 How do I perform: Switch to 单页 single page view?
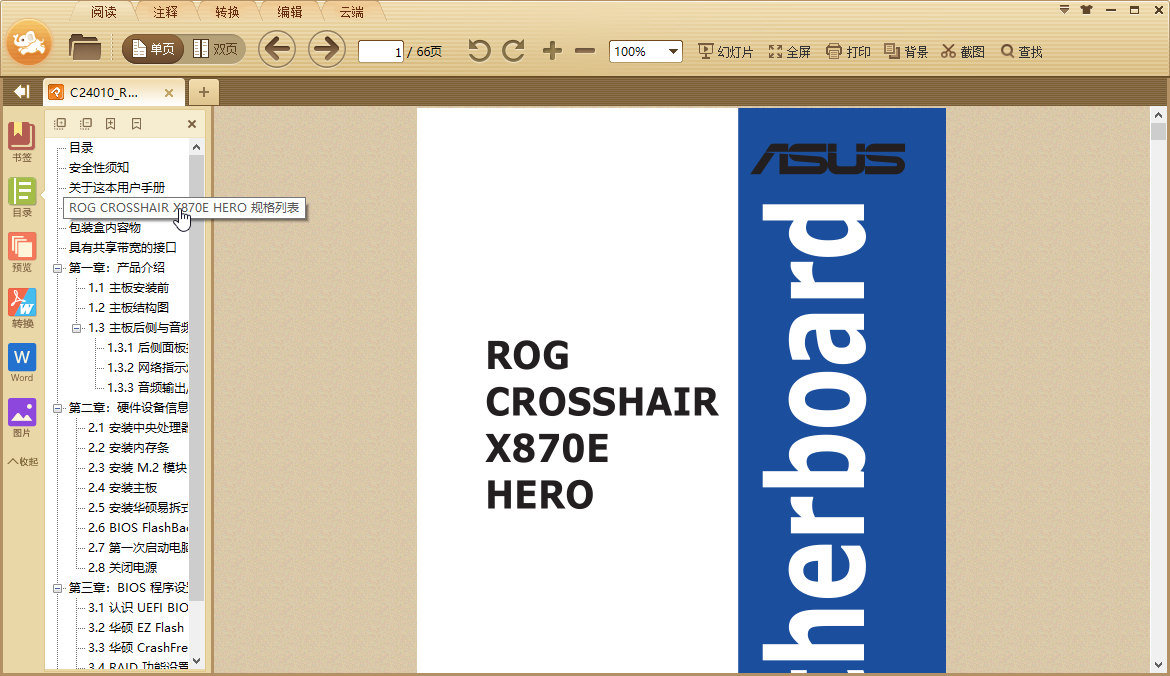tap(153, 49)
